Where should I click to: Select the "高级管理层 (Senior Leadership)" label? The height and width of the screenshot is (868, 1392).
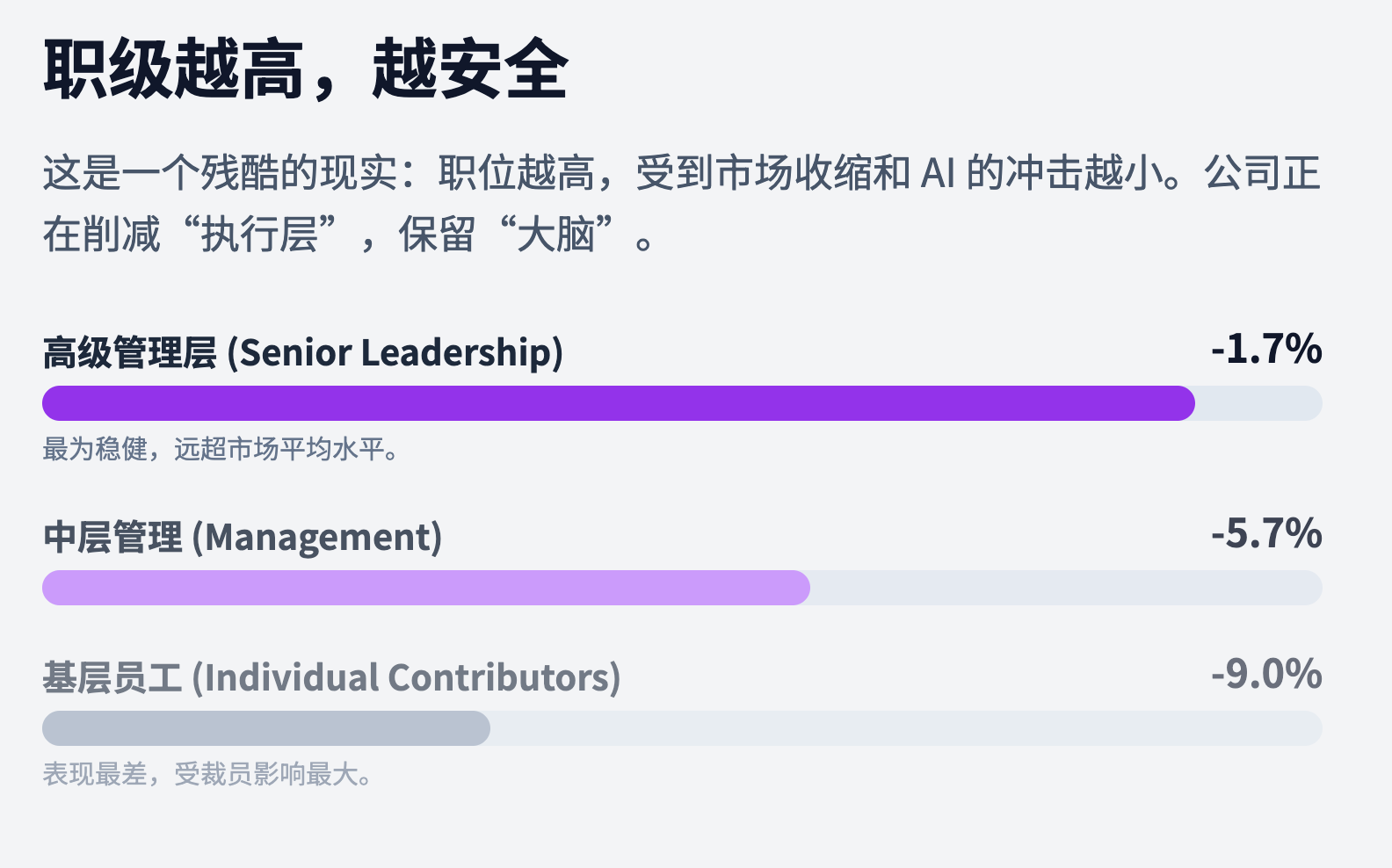(x=303, y=353)
